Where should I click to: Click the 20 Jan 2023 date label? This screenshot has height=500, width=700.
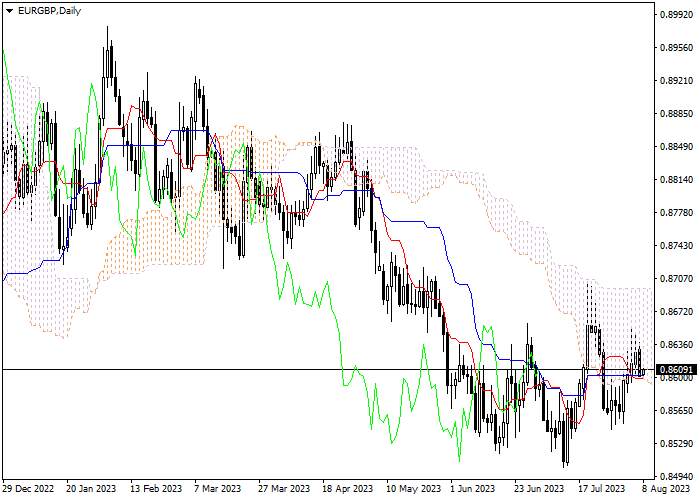(x=91, y=488)
